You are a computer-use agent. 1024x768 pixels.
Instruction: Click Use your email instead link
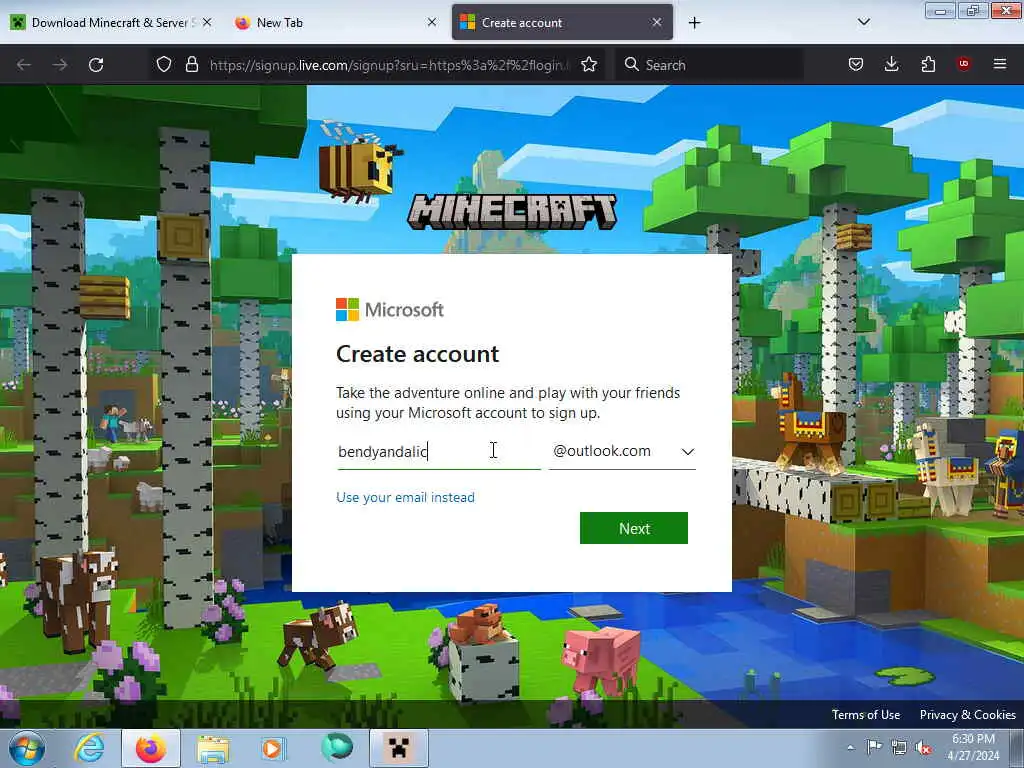(405, 497)
